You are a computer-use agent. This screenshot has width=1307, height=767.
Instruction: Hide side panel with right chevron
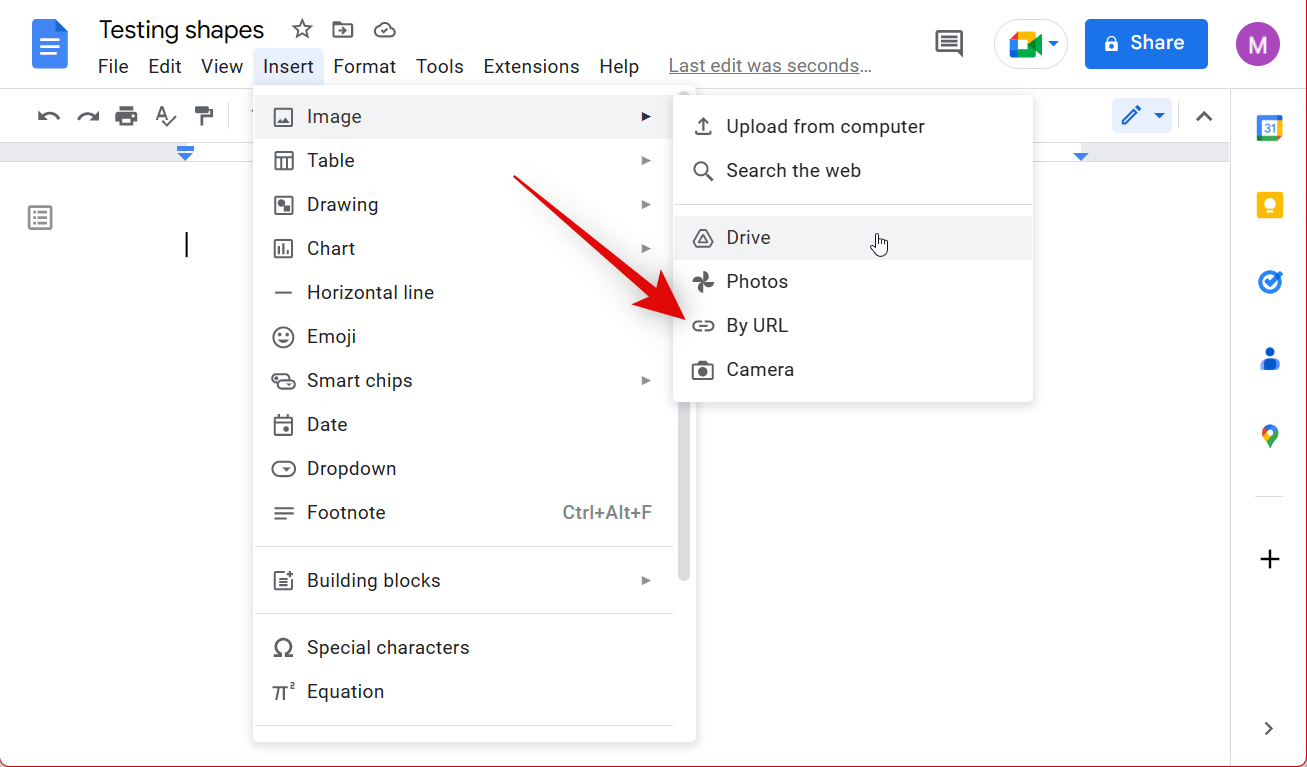(x=1268, y=729)
